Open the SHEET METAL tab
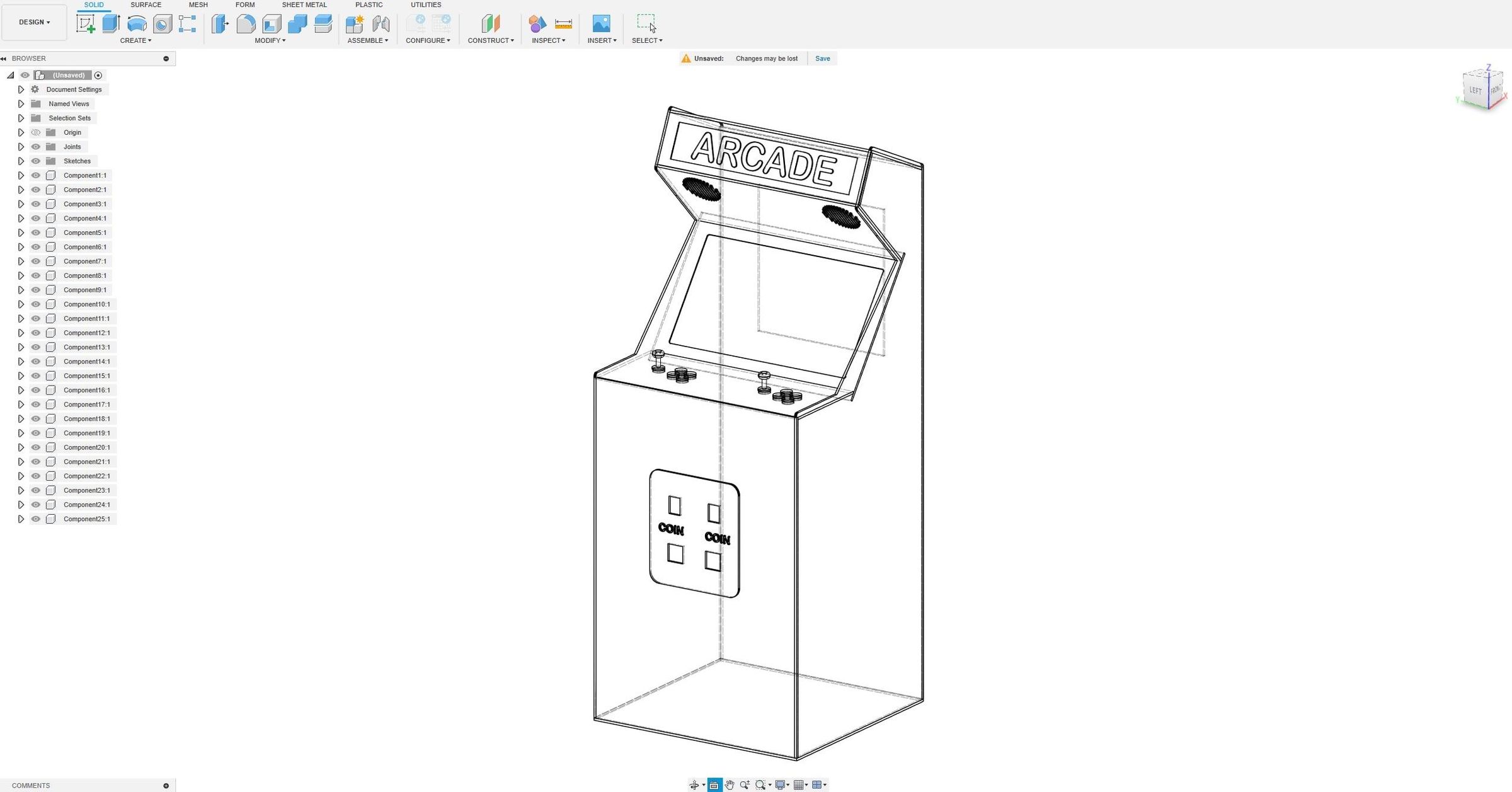Screen dimensions: 1512x792 point(304,4)
